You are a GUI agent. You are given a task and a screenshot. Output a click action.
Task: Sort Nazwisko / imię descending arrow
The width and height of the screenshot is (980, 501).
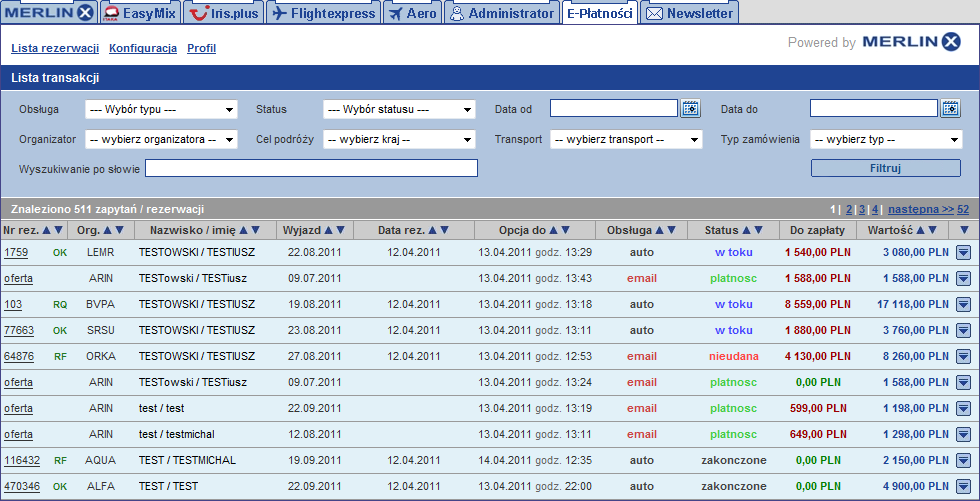point(254,230)
